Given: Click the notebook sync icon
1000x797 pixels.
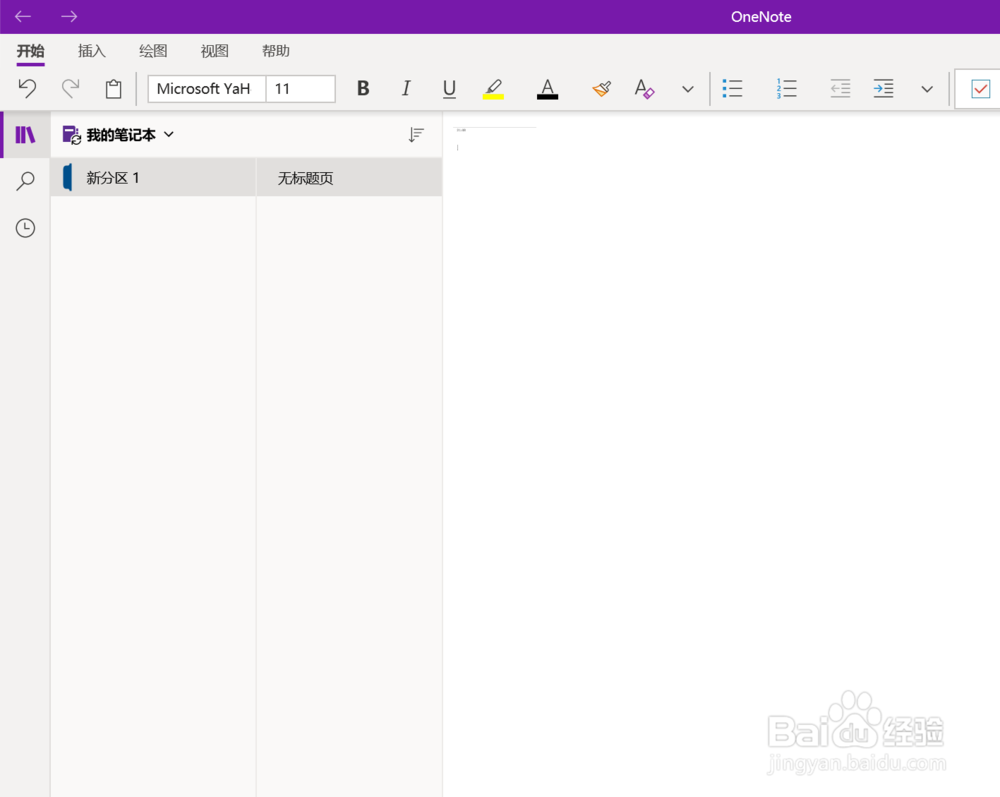Looking at the screenshot, I should point(71,135).
